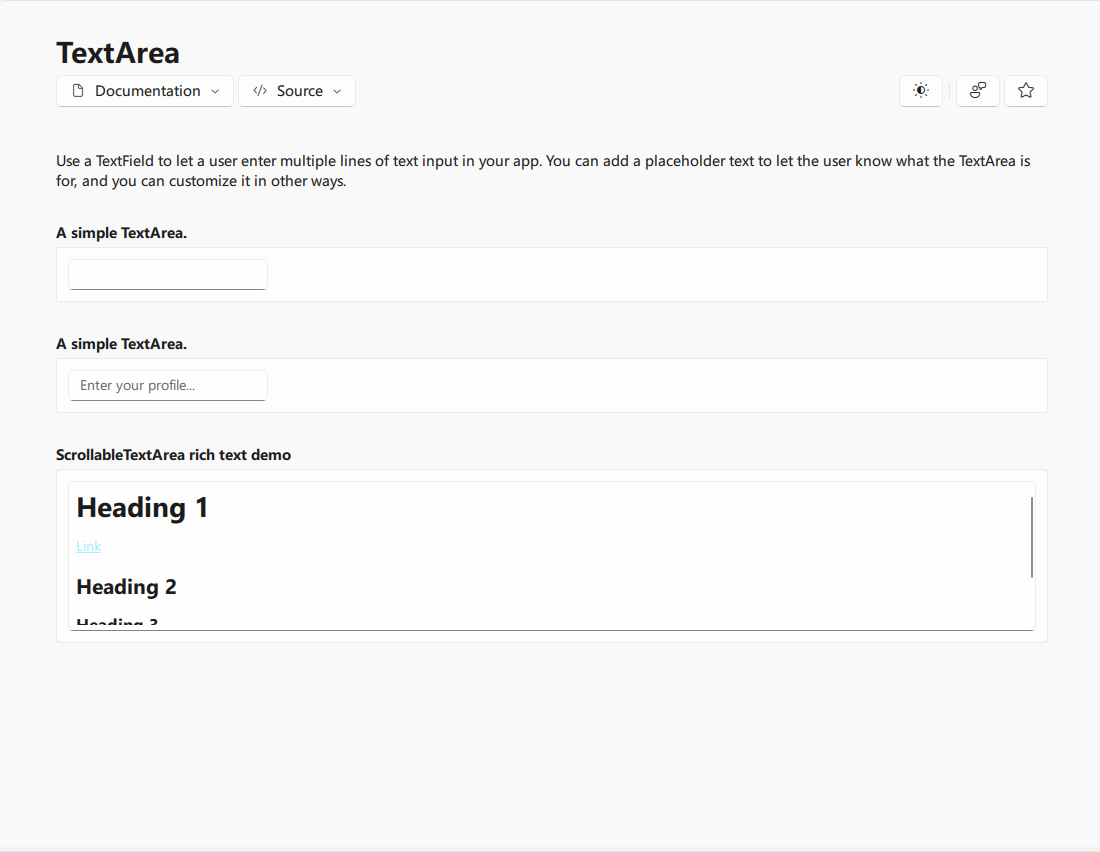The width and height of the screenshot is (1100, 852).
Task: Open the Source menu button
Action: [x=297, y=91]
